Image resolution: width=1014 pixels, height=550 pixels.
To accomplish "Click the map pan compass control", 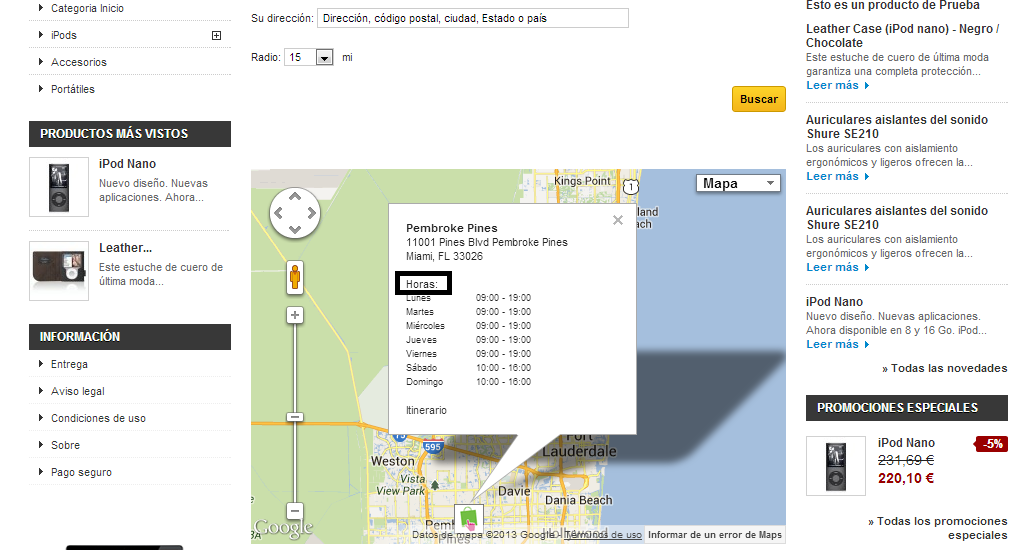I will [294, 213].
